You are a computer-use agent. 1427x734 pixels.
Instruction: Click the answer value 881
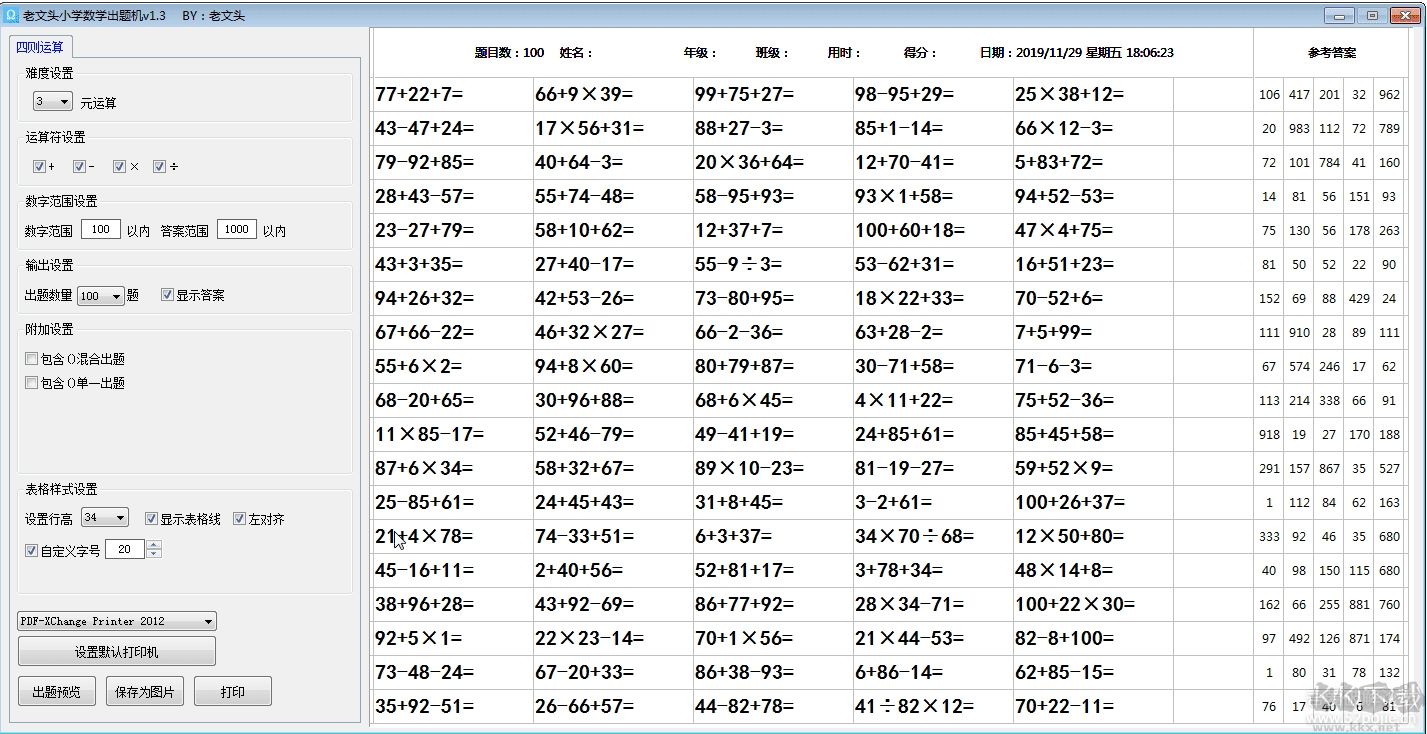(1359, 605)
